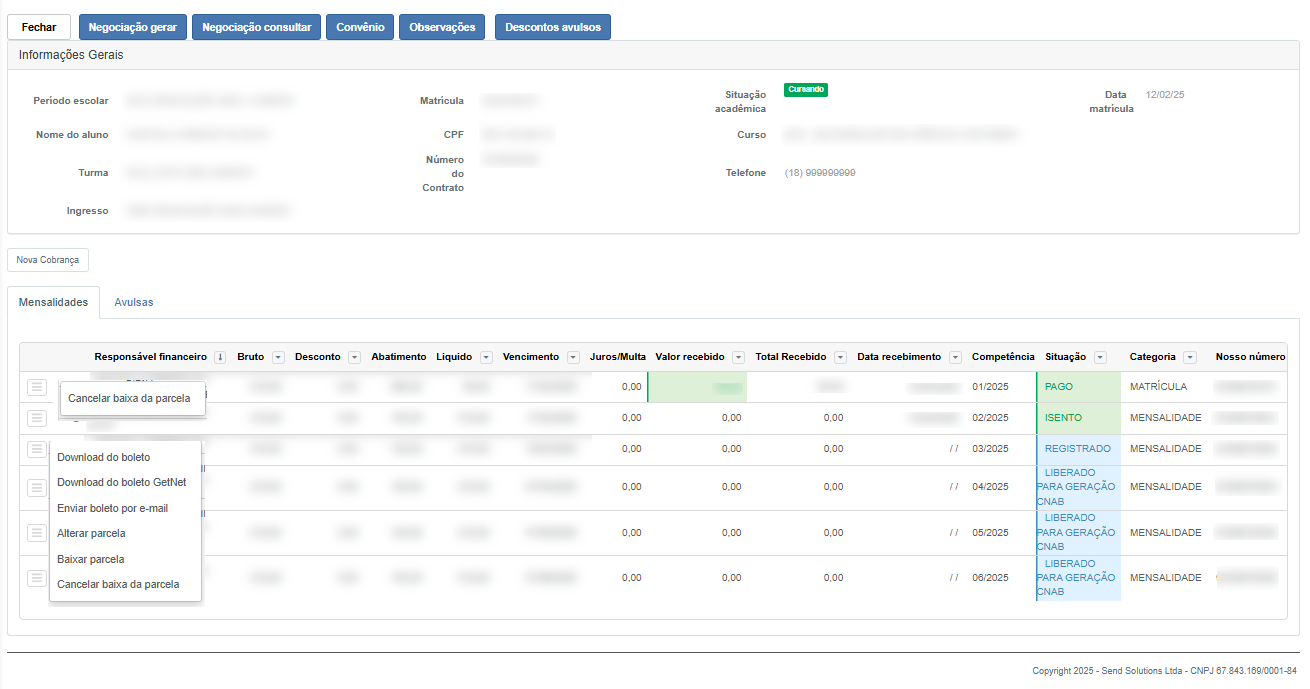Open the Categoria column filter dropdown

[1190, 357]
